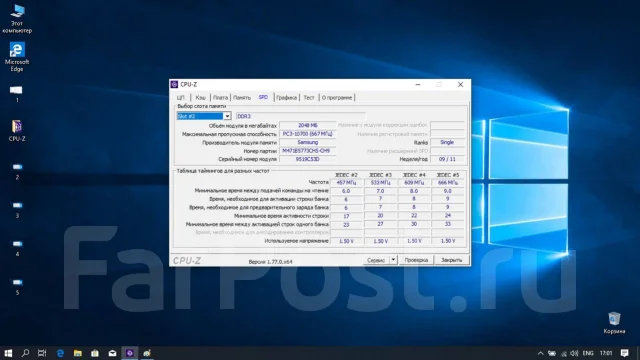Click the taskbar icon right of CPU-Z
Image resolution: width=640 pixels, height=360 pixels.
147,353
